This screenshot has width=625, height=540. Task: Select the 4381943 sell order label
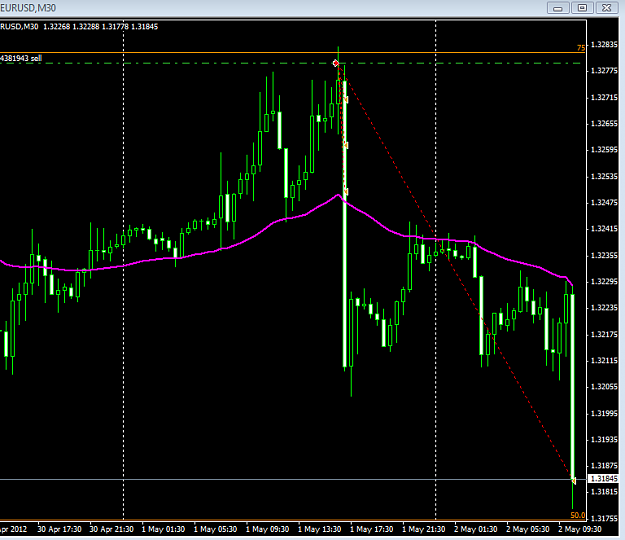(21, 58)
